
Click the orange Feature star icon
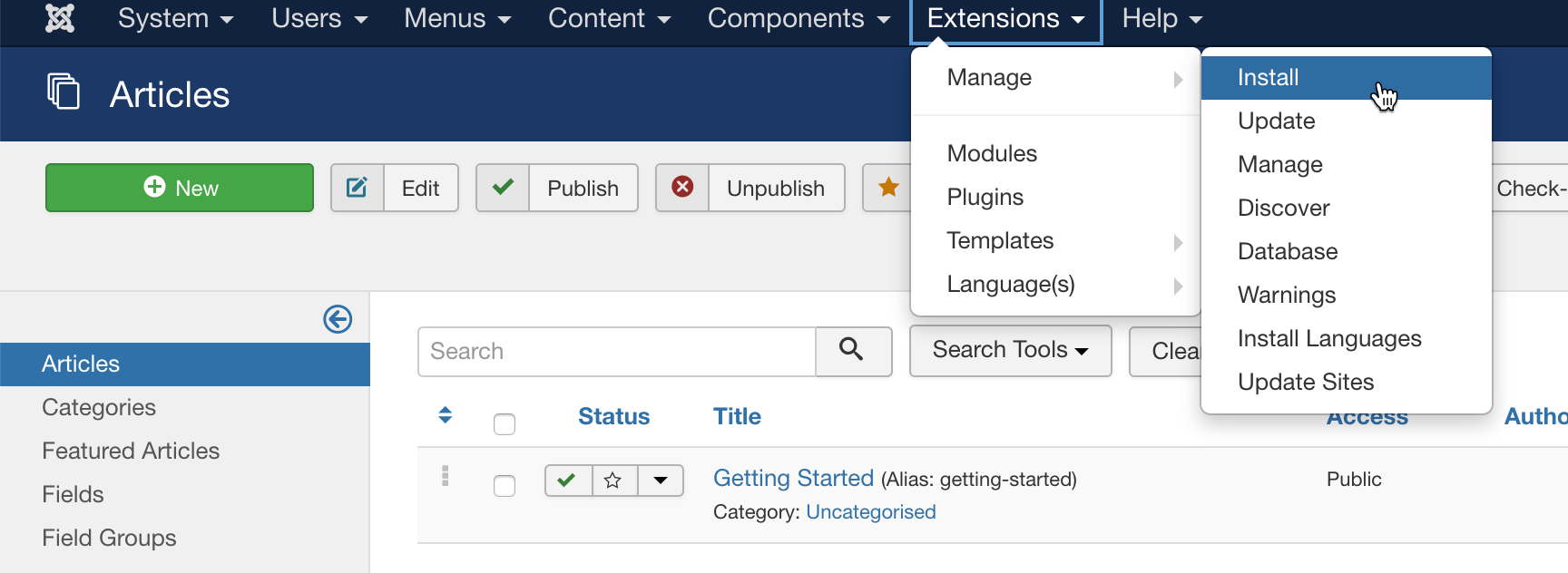point(888,188)
